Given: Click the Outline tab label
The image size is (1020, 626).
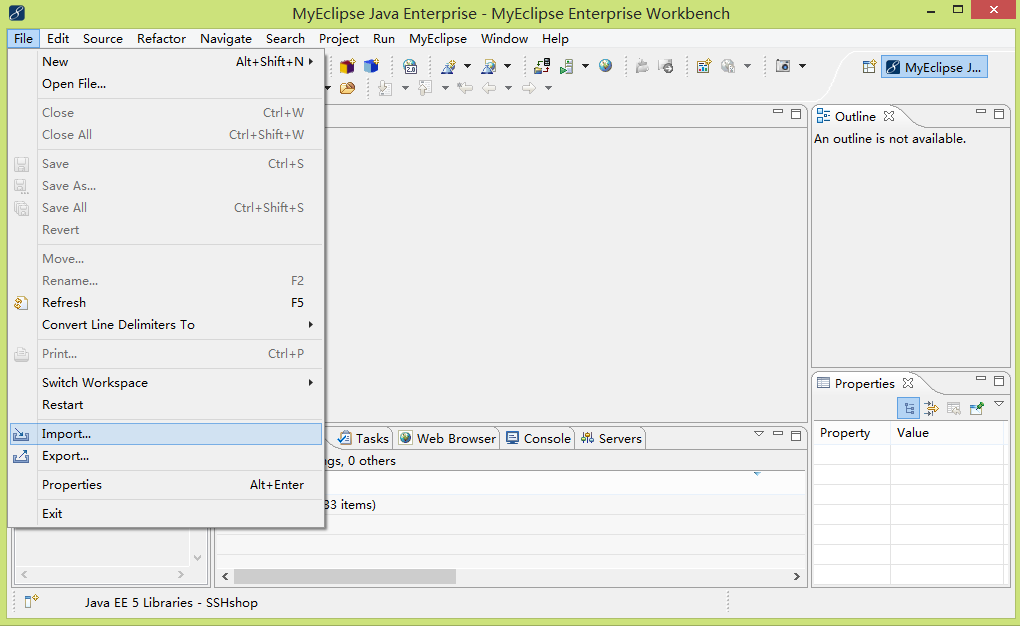Looking at the screenshot, I should point(855,116).
